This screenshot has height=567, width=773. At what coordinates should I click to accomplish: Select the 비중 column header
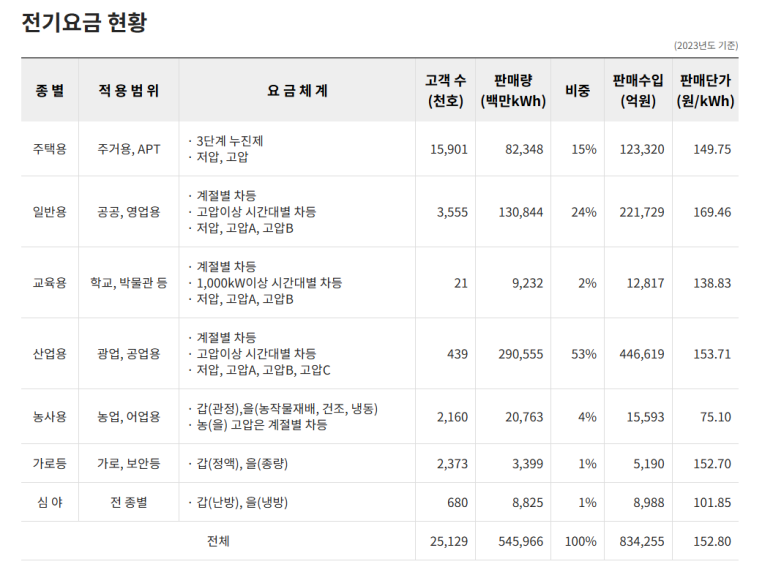tap(577, 90)
